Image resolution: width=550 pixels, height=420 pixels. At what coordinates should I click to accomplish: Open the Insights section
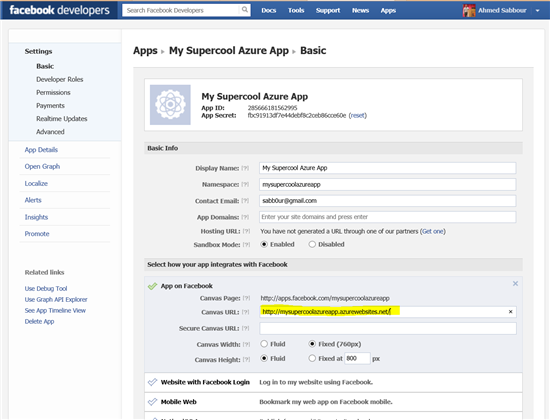pos(36,217)
